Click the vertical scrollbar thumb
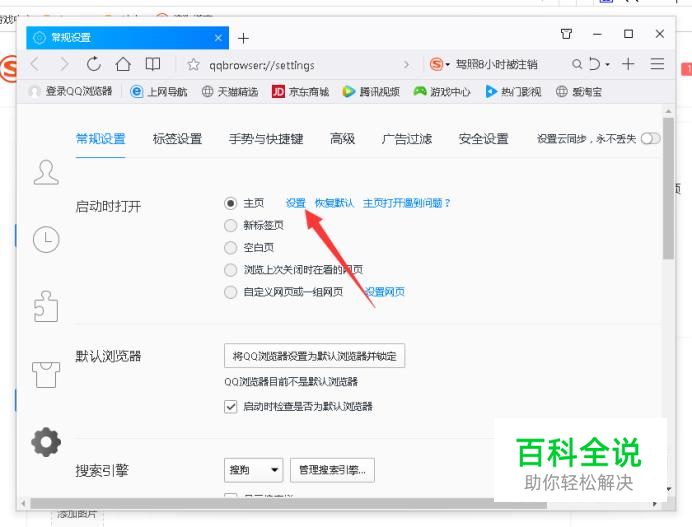Image resolution: width=692 pixels, height=527 pixels. pyautogui.click(x=668, y=188)
